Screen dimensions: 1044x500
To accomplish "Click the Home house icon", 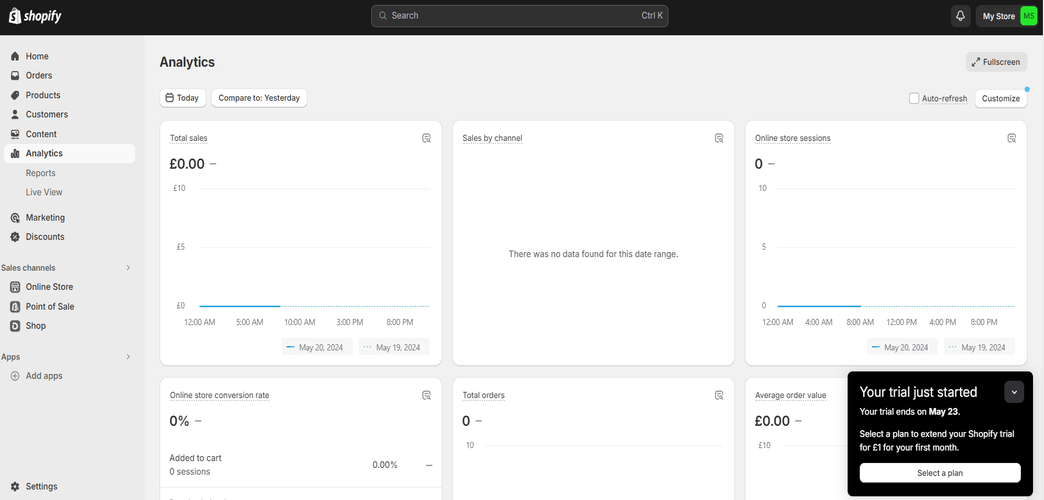I will (x=15, y=57).
